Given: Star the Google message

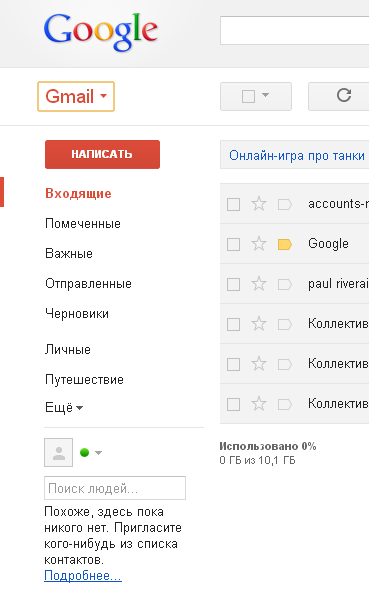Looking at the screenshot, I should [x=259, y=244].
